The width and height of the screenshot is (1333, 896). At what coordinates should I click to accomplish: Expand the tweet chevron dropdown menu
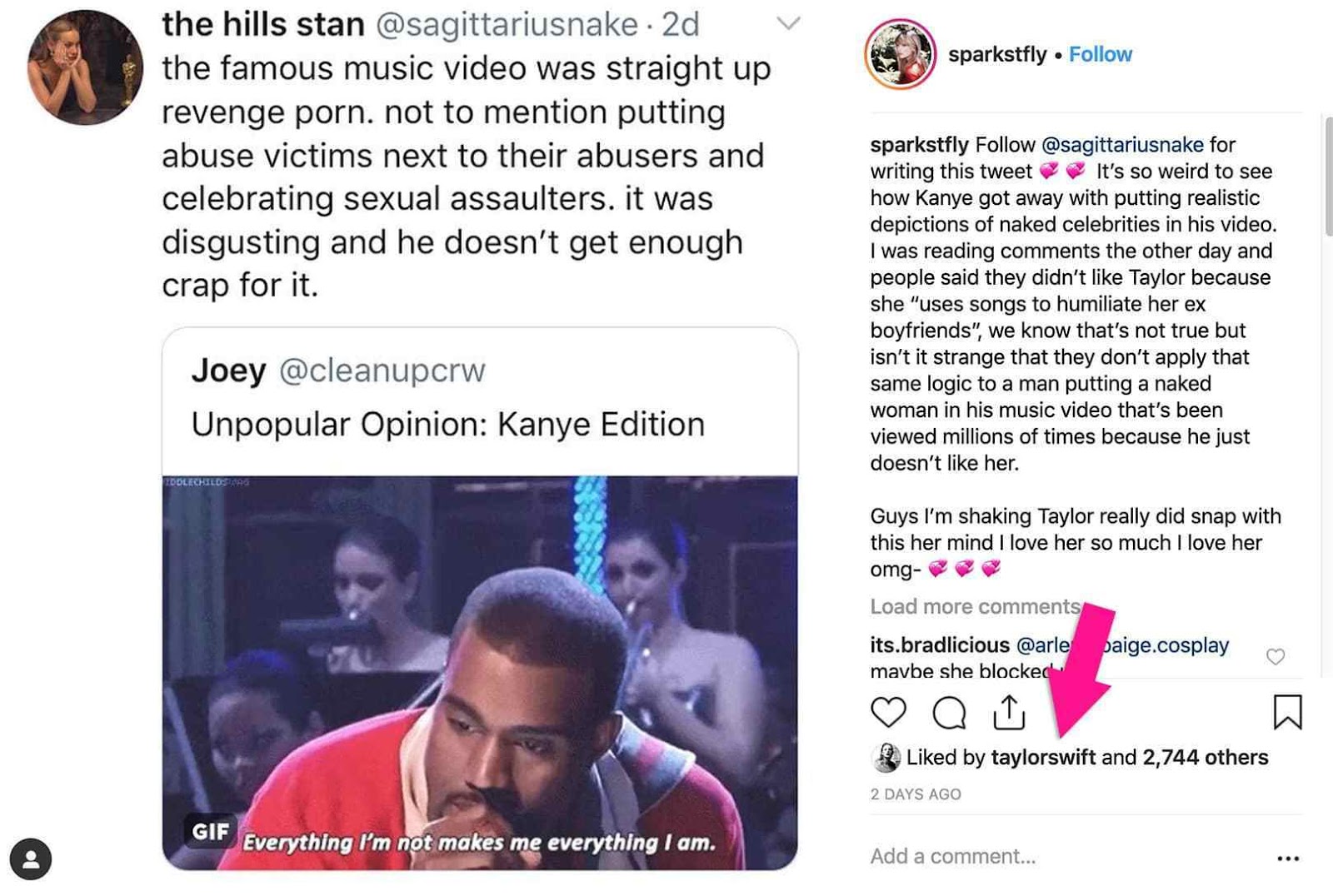(788, 23)
